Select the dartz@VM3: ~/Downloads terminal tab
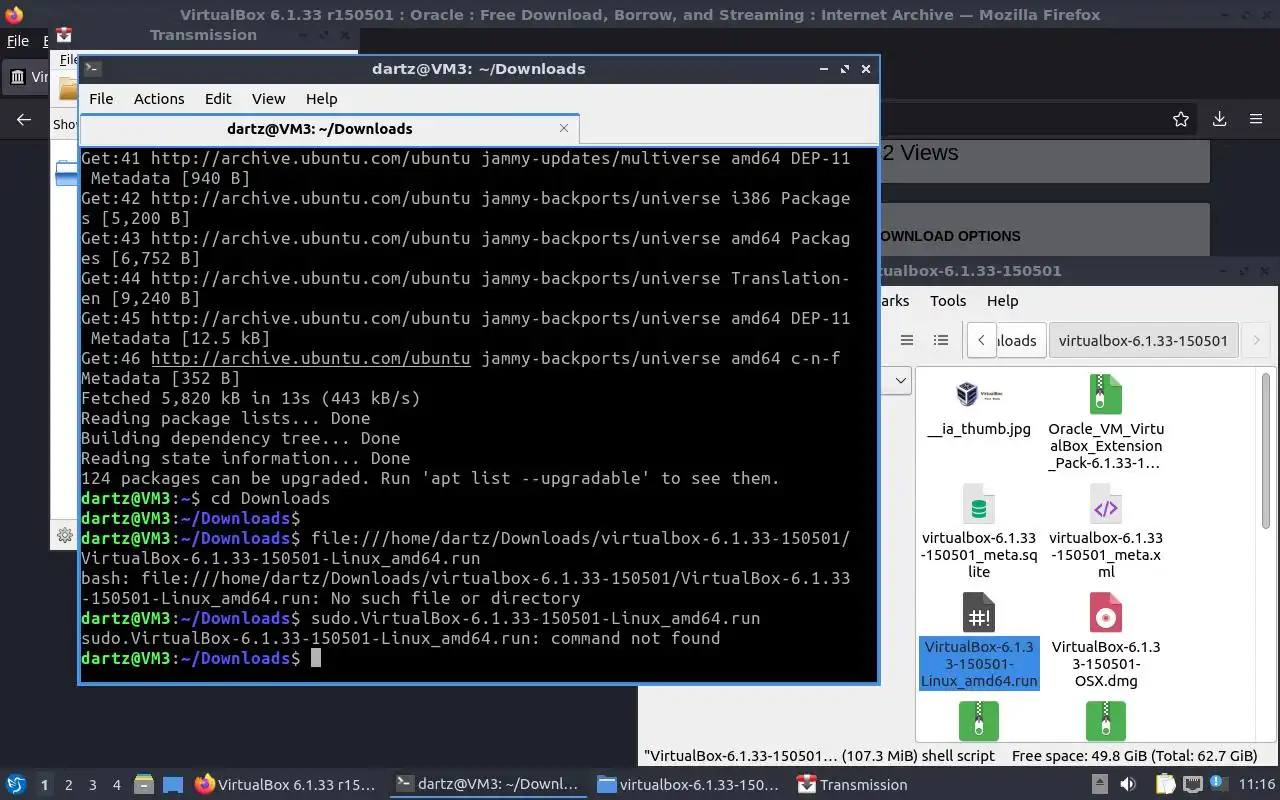The width and height of the screenshot is (1280, 800). tap(329, 128)
